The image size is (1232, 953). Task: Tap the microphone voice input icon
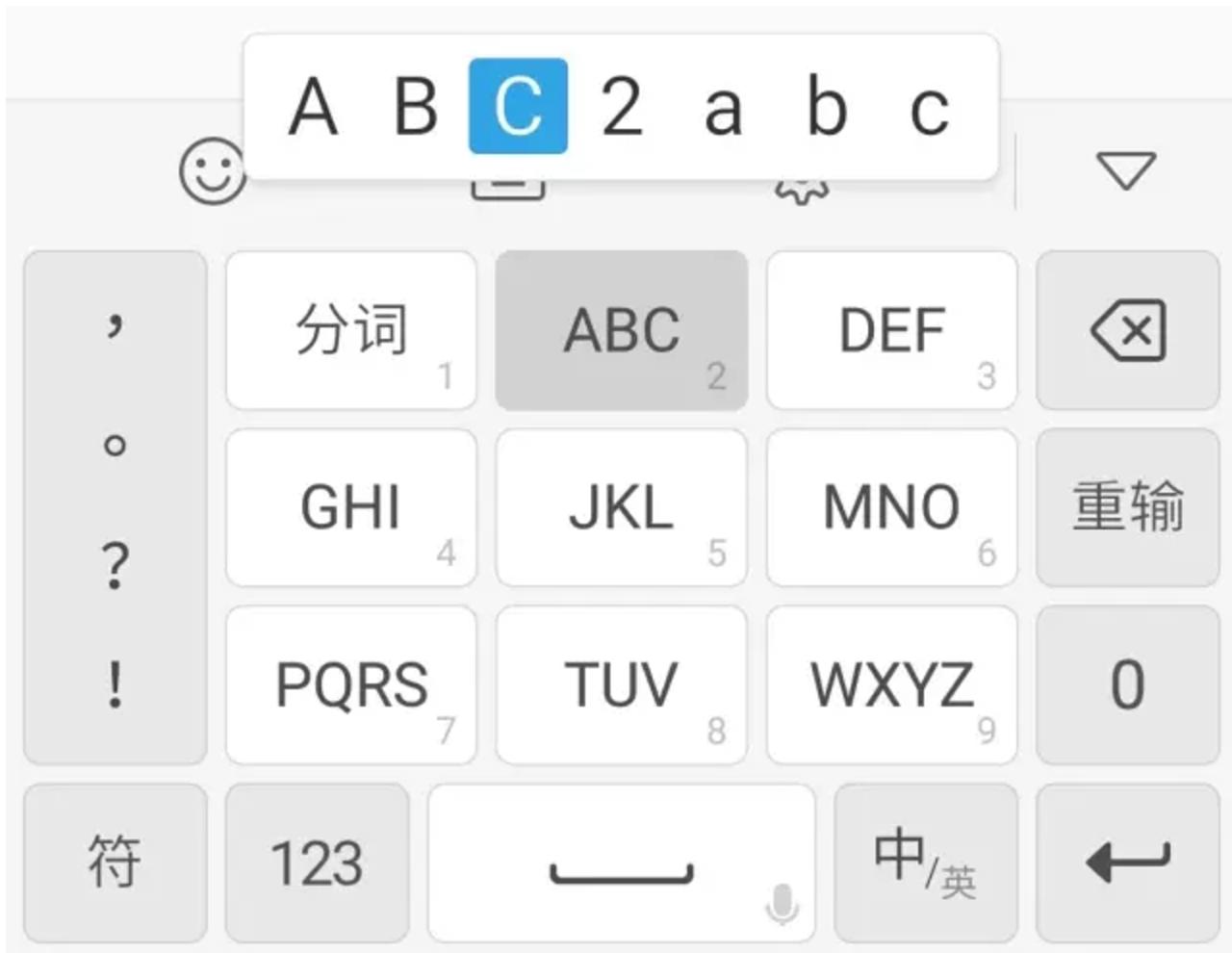click(782, 905)
